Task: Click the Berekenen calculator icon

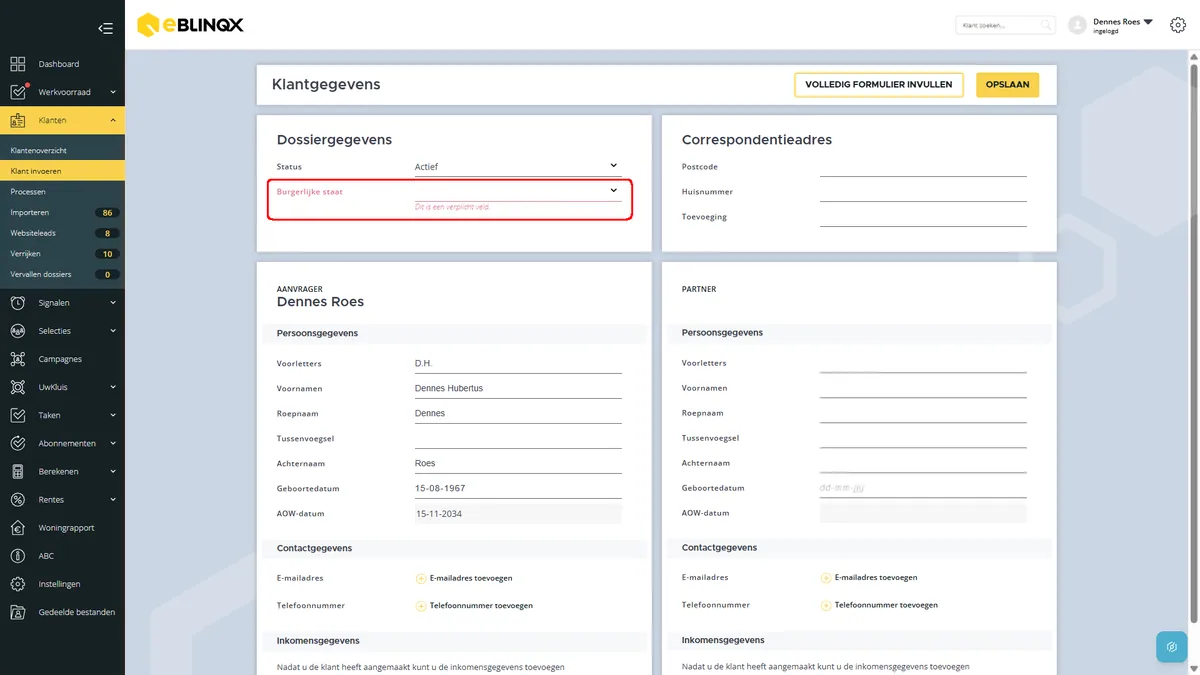Action: click(18, 471)
